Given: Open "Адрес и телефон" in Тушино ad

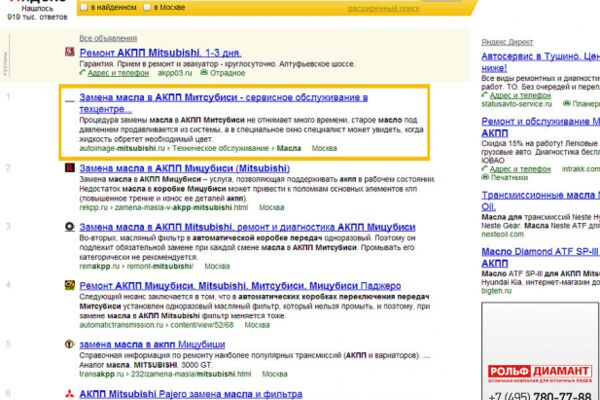Looking at the screenshot, I should 520,95.
